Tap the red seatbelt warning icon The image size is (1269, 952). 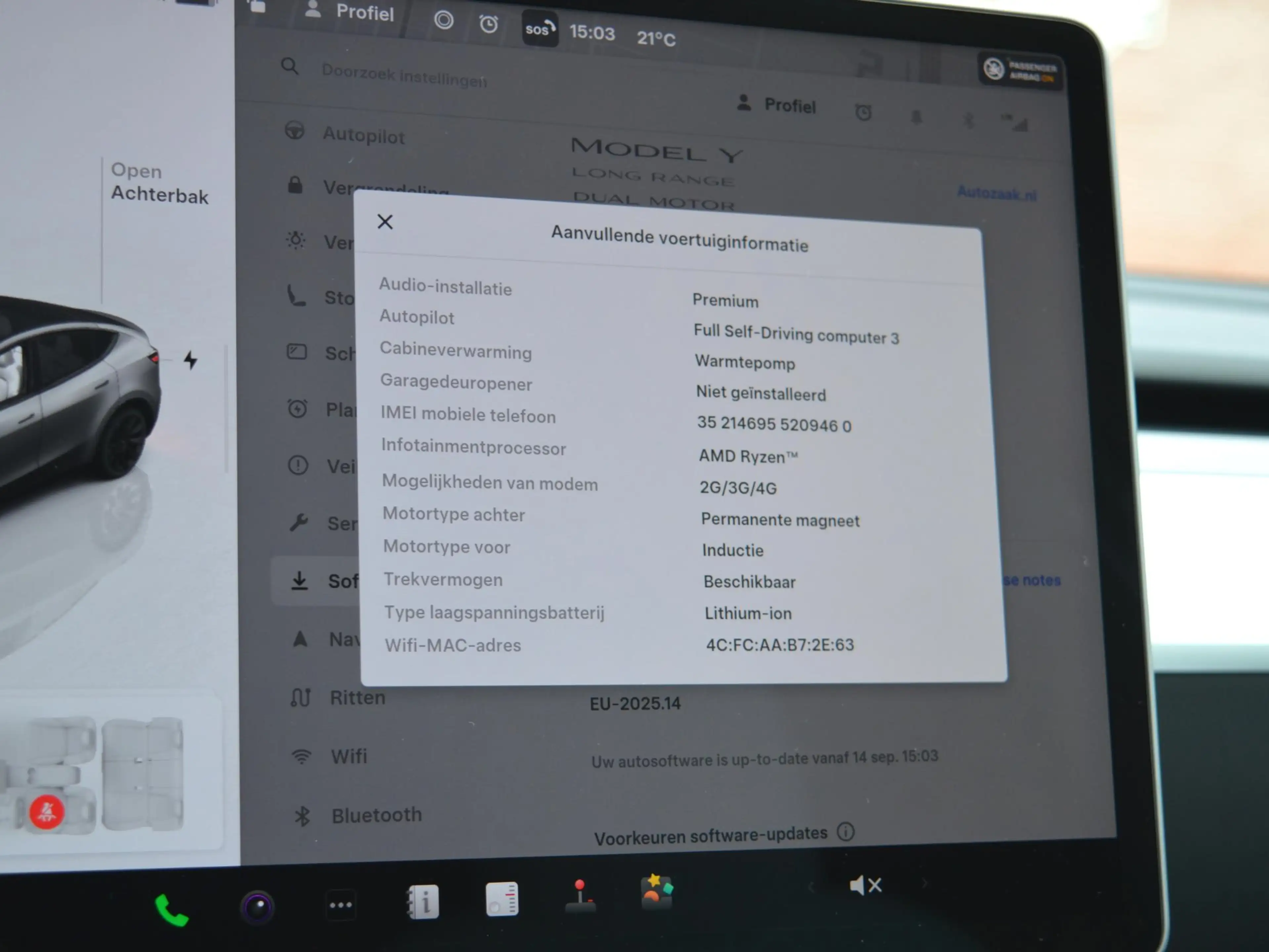point(47,812)
